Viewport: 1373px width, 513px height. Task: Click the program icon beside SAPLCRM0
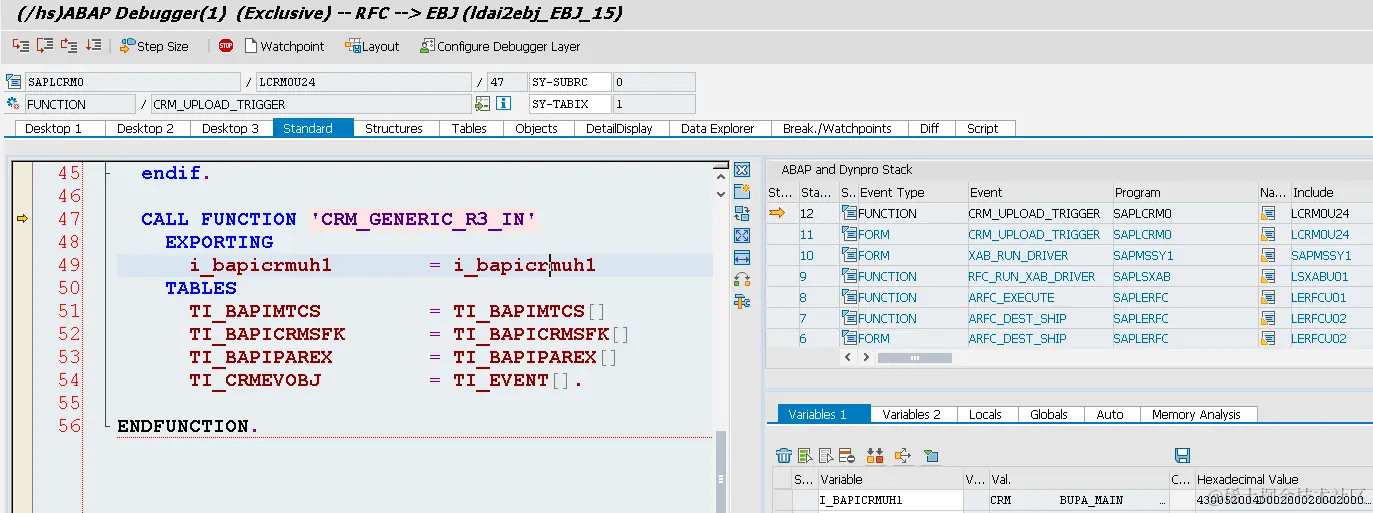coord(13,82)
